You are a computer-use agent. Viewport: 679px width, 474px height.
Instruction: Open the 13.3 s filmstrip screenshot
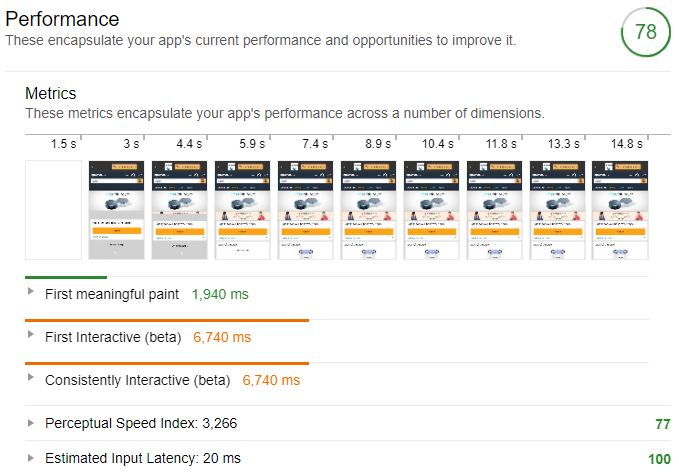(x=557, y=210)
